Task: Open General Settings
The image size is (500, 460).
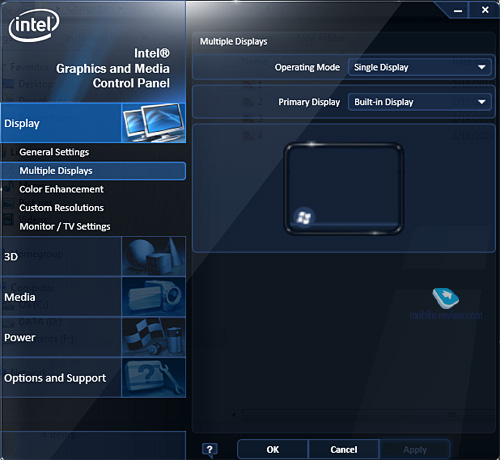Action: point(54,152)
